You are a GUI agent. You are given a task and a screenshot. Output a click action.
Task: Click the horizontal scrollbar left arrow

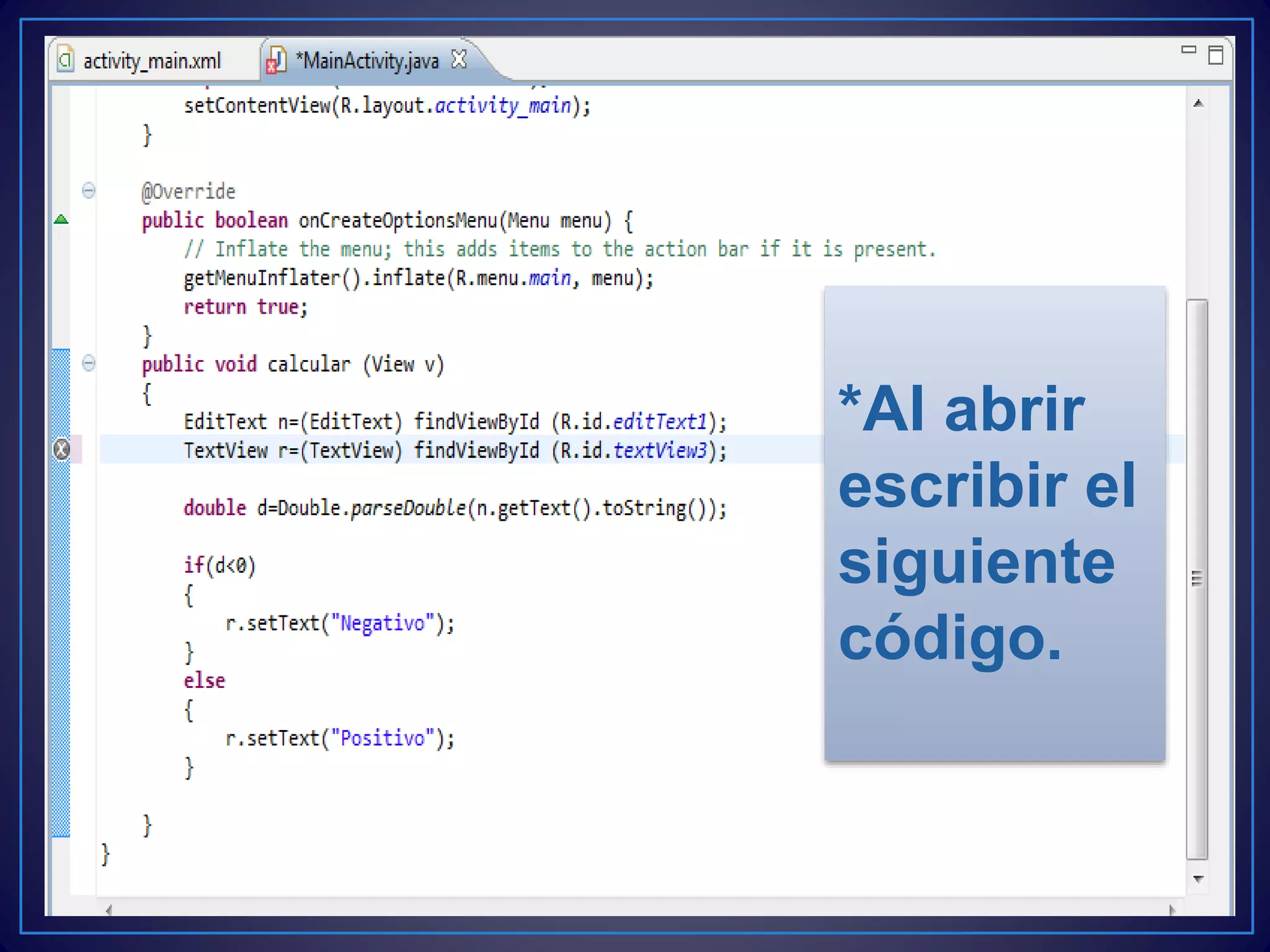click(x=109, y=910)
